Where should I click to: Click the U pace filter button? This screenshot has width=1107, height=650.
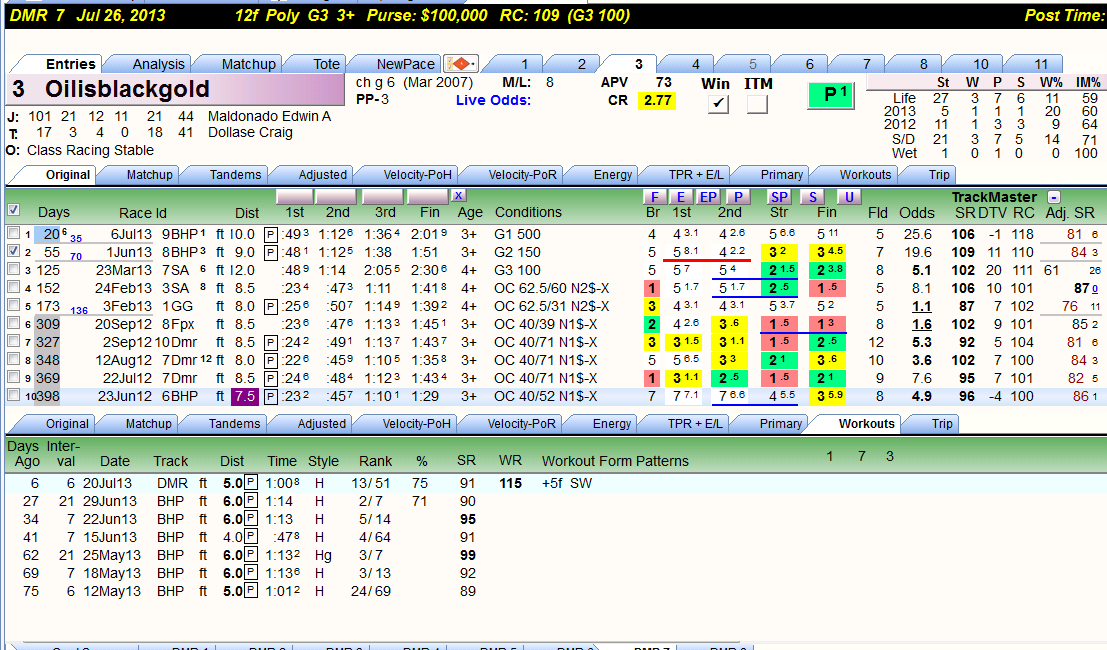pos(849,197)
